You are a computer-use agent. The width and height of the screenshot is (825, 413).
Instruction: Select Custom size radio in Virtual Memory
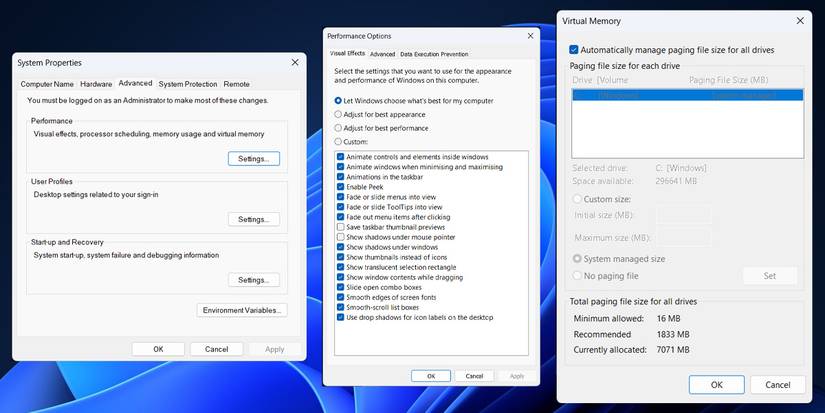click(577, 199)
